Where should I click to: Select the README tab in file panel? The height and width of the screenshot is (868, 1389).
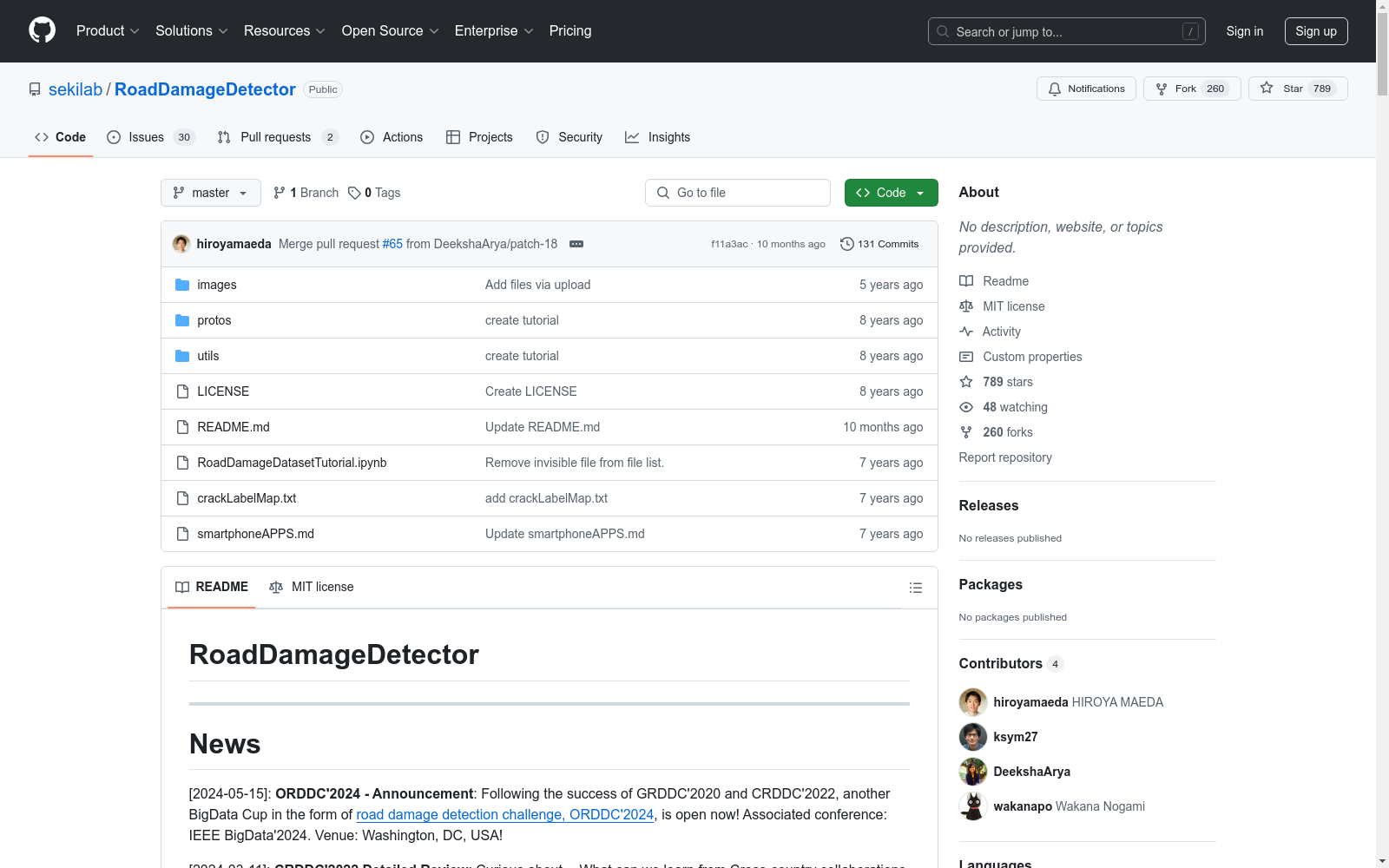tap(212, 587)
